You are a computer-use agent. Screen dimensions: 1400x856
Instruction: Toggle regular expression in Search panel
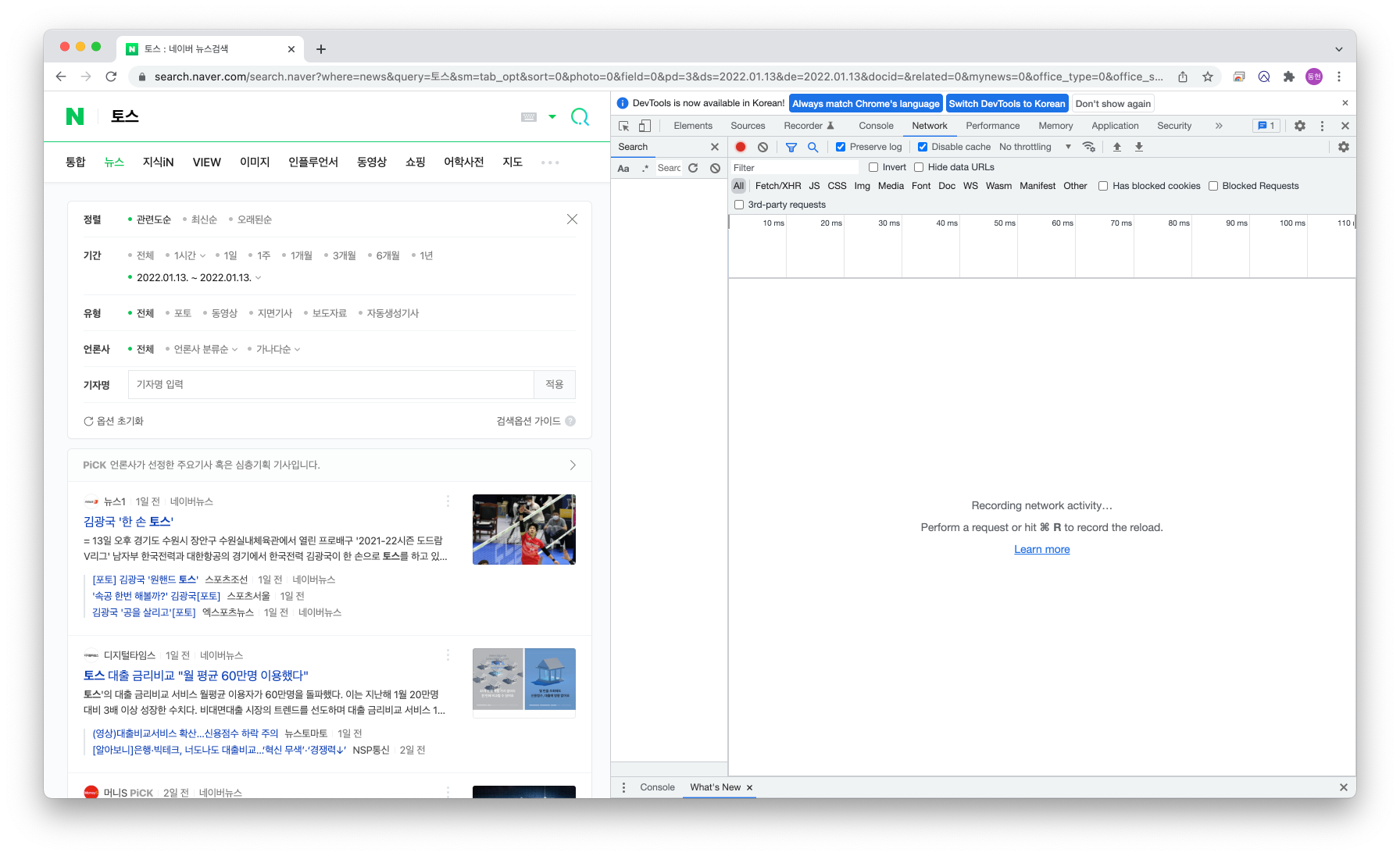645,168
